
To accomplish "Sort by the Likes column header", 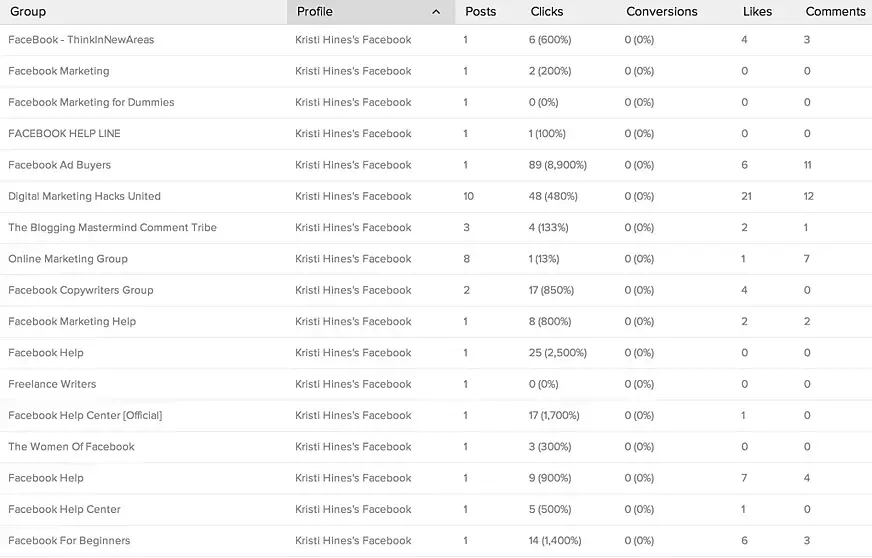I will point(757,12).
